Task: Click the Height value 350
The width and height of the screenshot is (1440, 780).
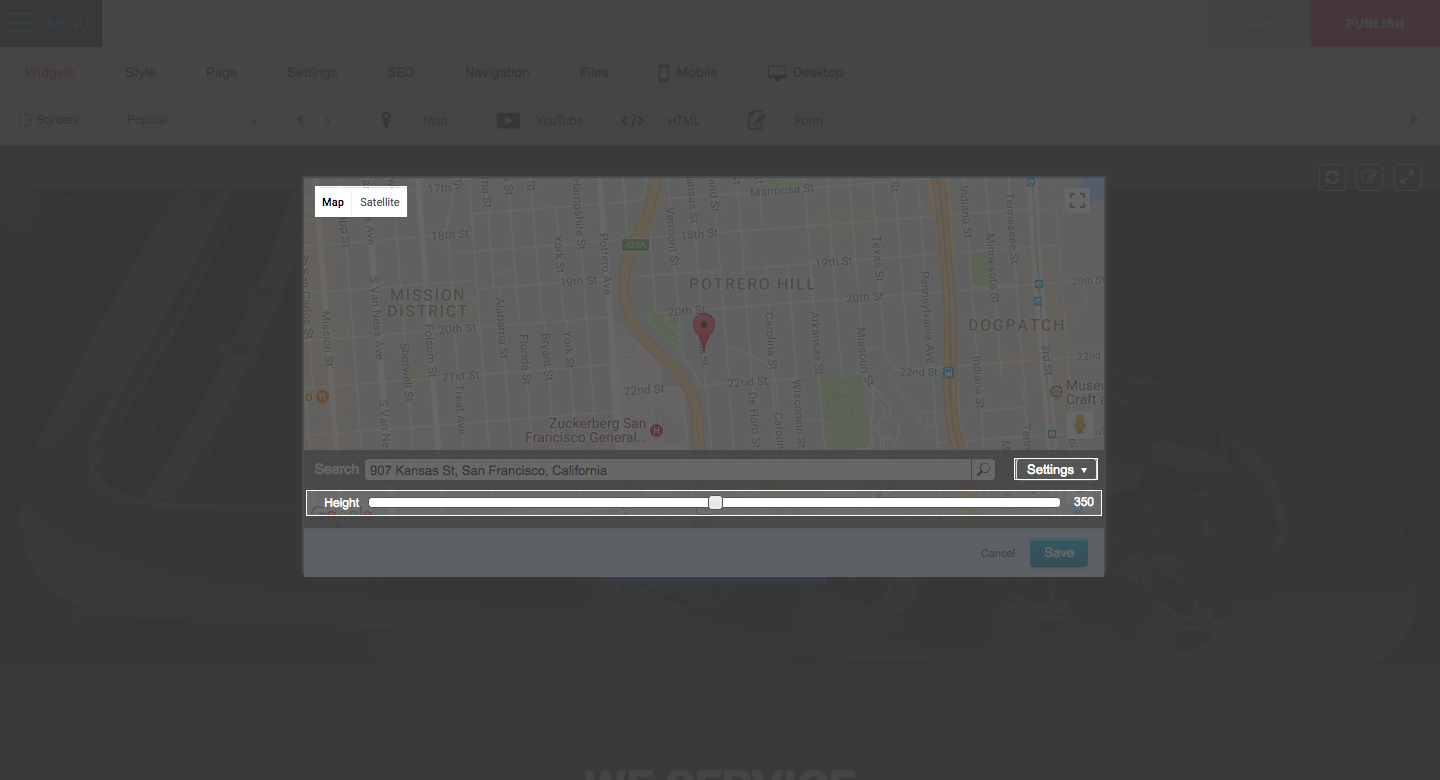Action: click(1083, 502)
